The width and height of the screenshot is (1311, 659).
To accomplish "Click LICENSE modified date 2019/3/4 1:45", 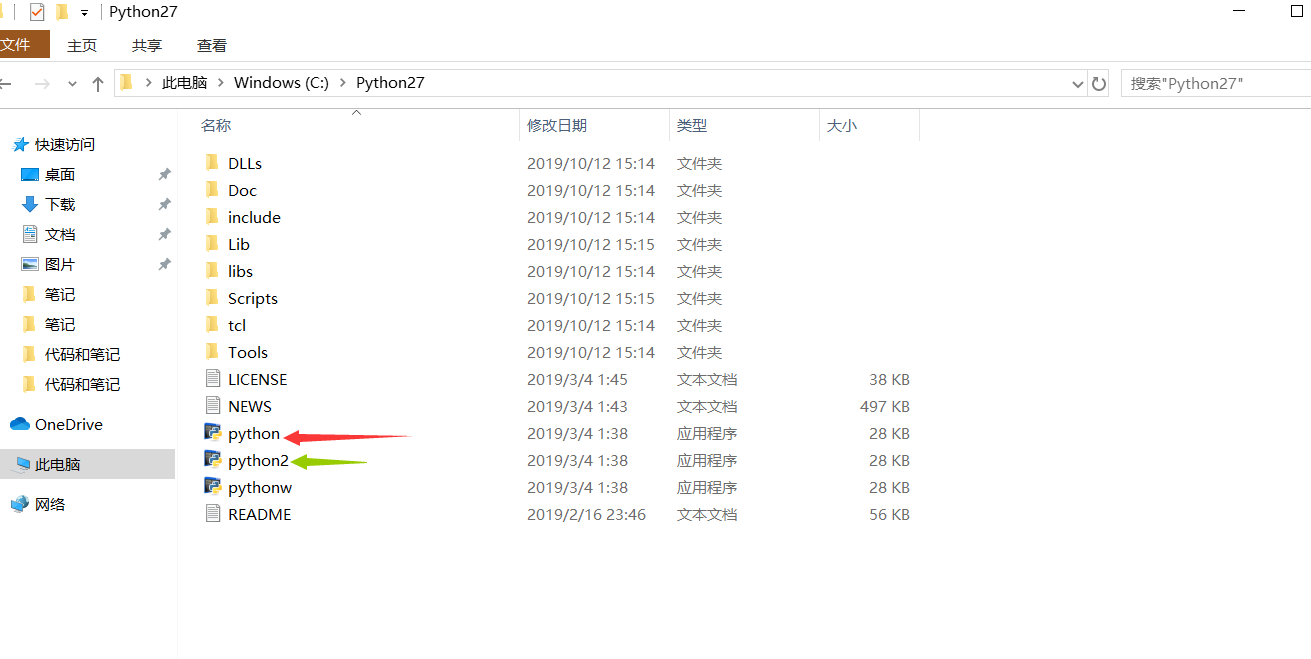I will pyautogui.click(x=578, y=379).
